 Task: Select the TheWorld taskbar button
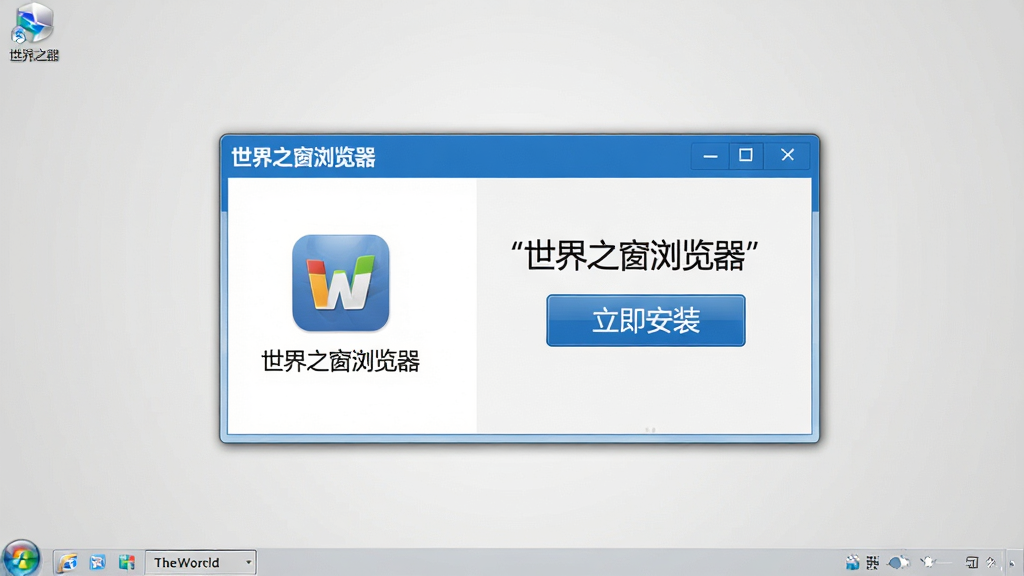click(x=200, y=562)
